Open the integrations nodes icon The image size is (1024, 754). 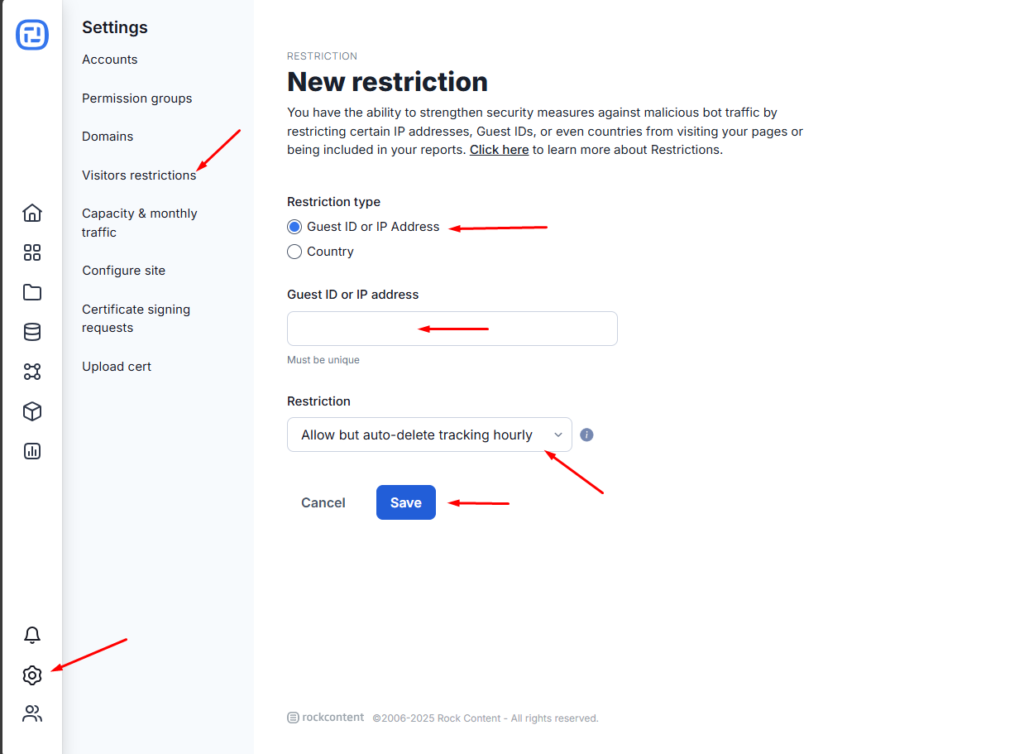(x=32, y=371)
